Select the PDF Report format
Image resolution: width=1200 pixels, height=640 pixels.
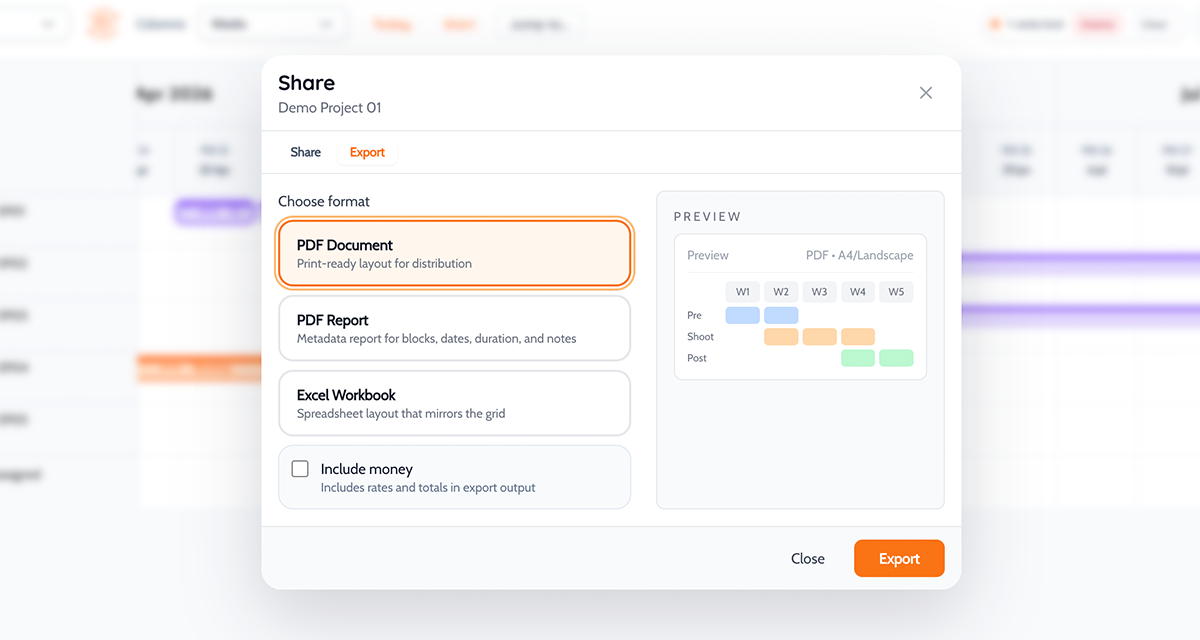coord(454,328)
